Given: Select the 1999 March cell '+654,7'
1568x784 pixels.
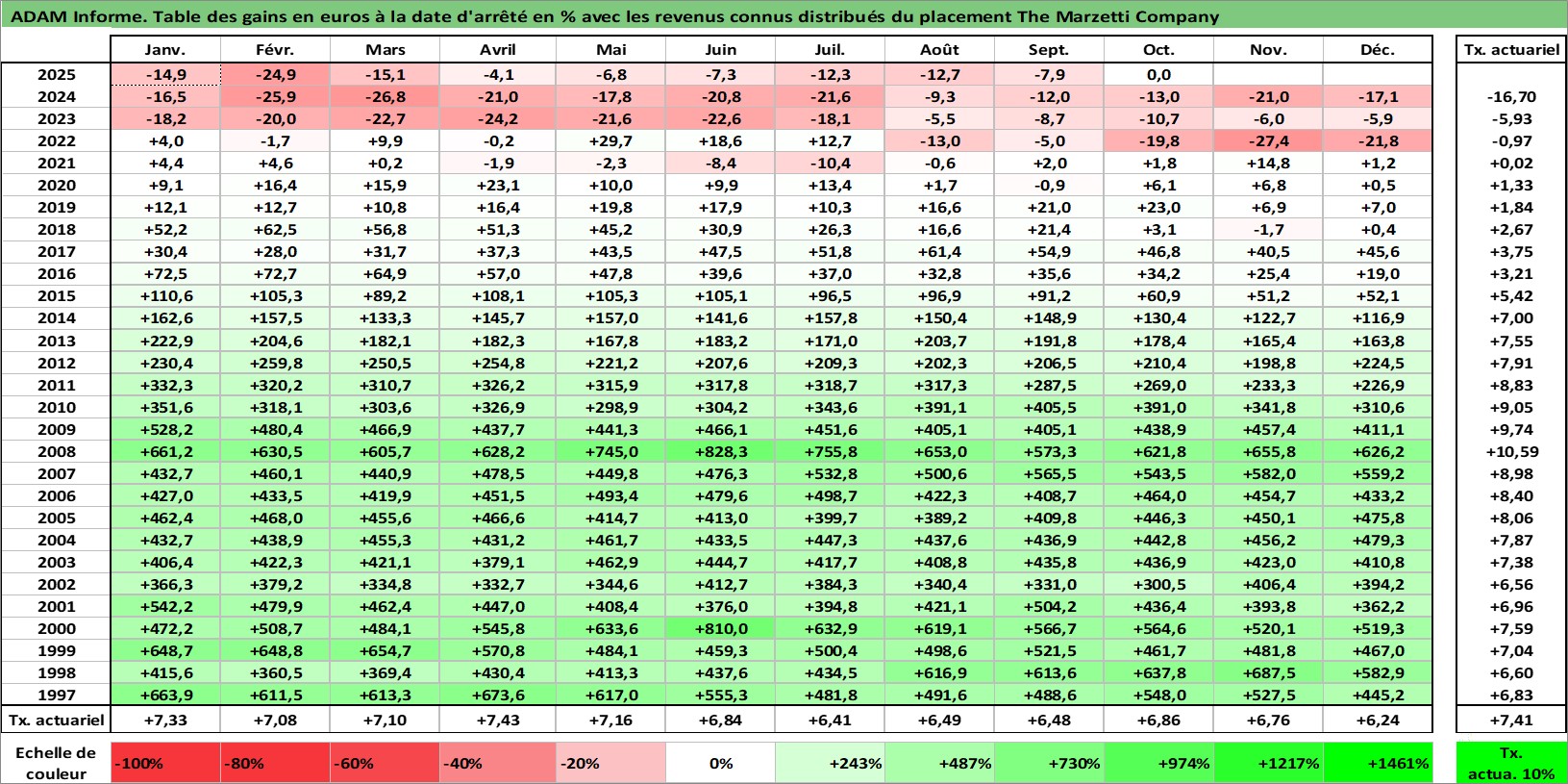Looking at the screenshot, I should tap(385, 650).
